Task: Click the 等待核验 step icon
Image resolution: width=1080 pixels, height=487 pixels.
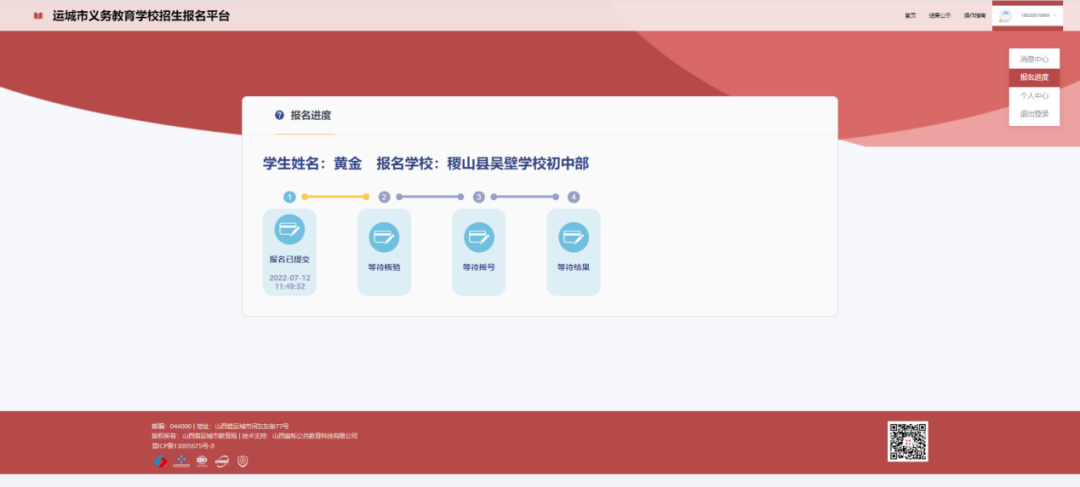Action: (384, 237)
